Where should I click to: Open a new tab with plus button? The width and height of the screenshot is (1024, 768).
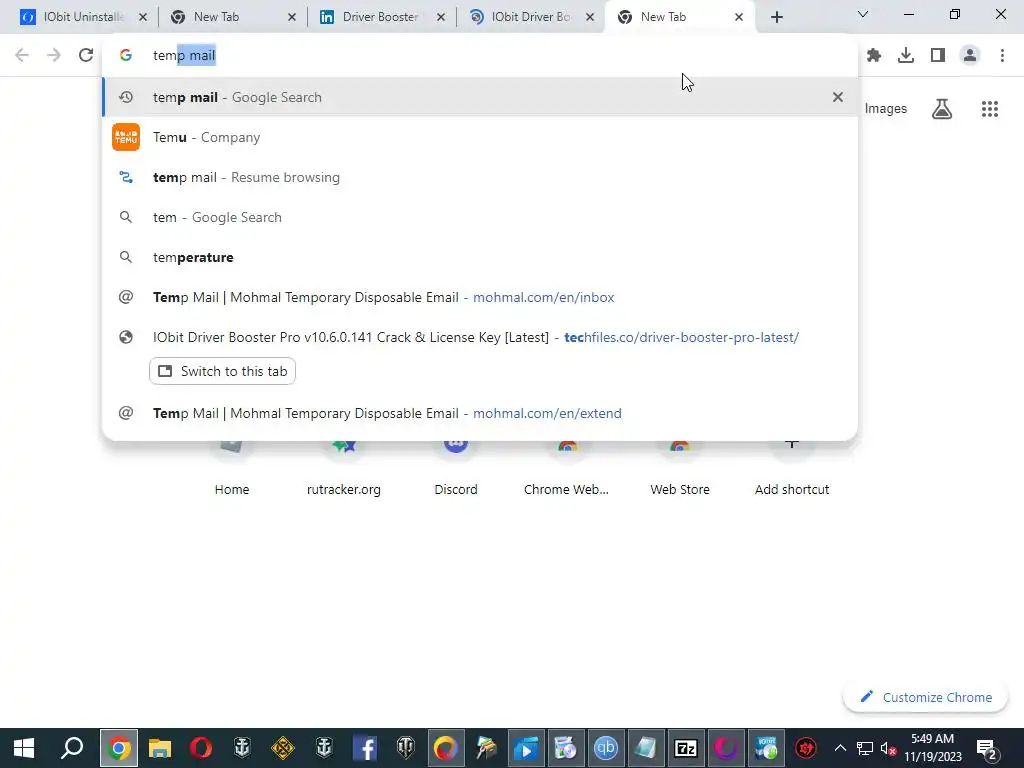[776, 17]
